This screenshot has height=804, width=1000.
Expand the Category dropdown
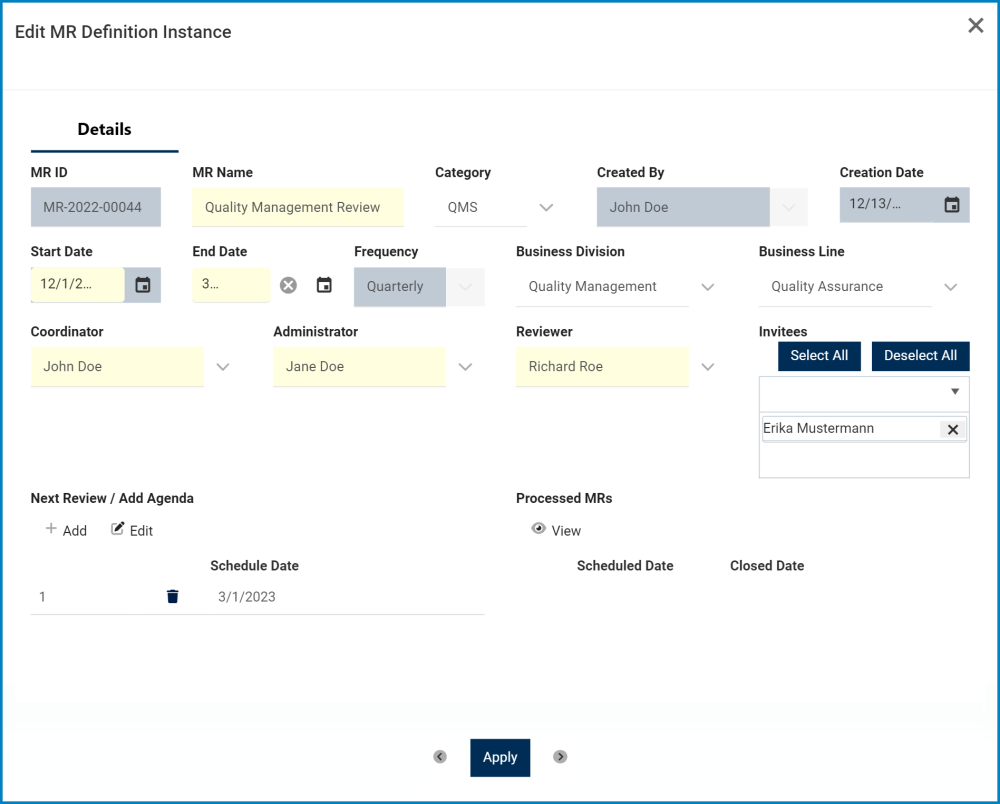point(546,207)
